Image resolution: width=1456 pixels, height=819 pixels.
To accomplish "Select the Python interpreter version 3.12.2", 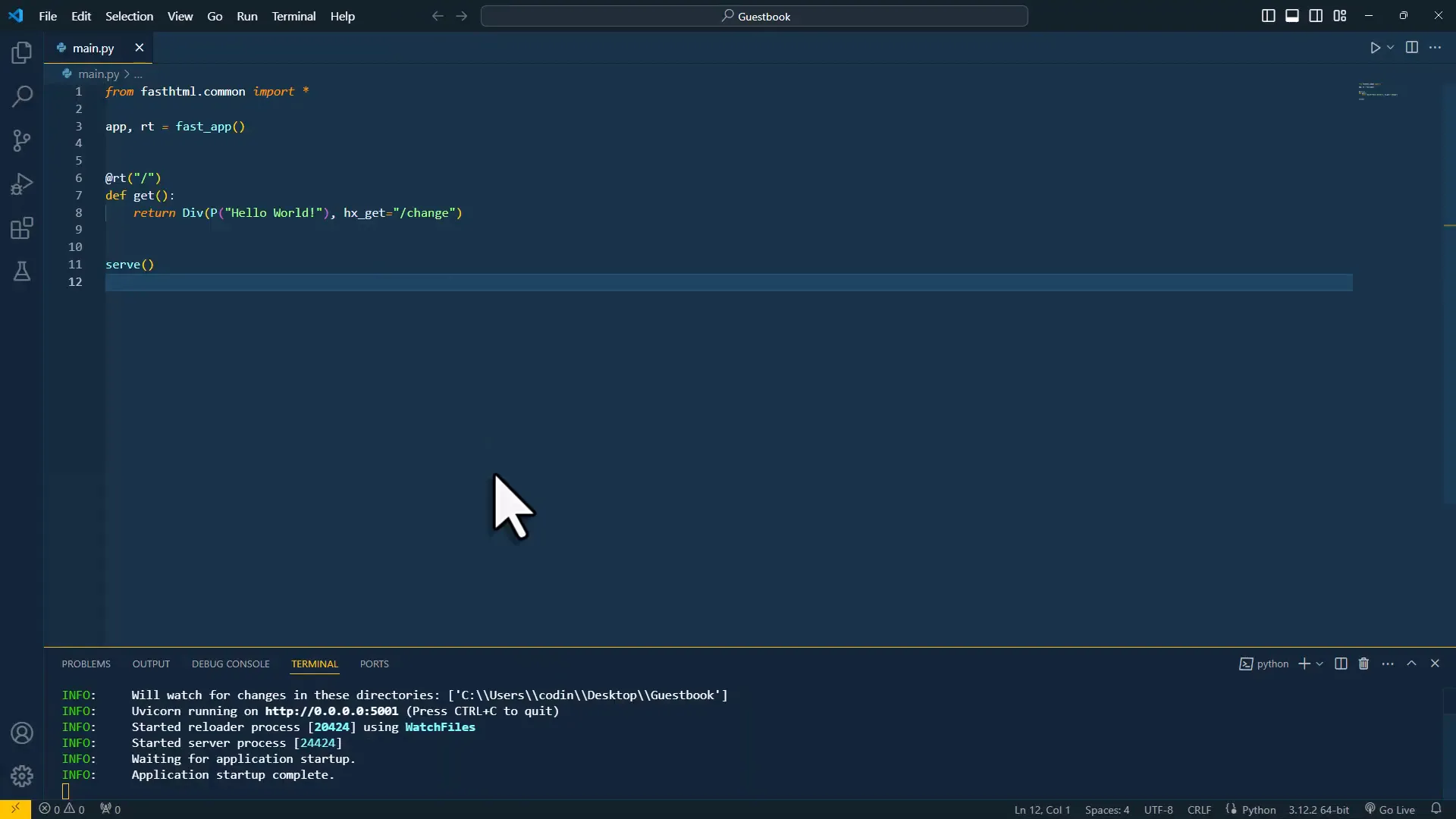I will tap(1319, 809).
